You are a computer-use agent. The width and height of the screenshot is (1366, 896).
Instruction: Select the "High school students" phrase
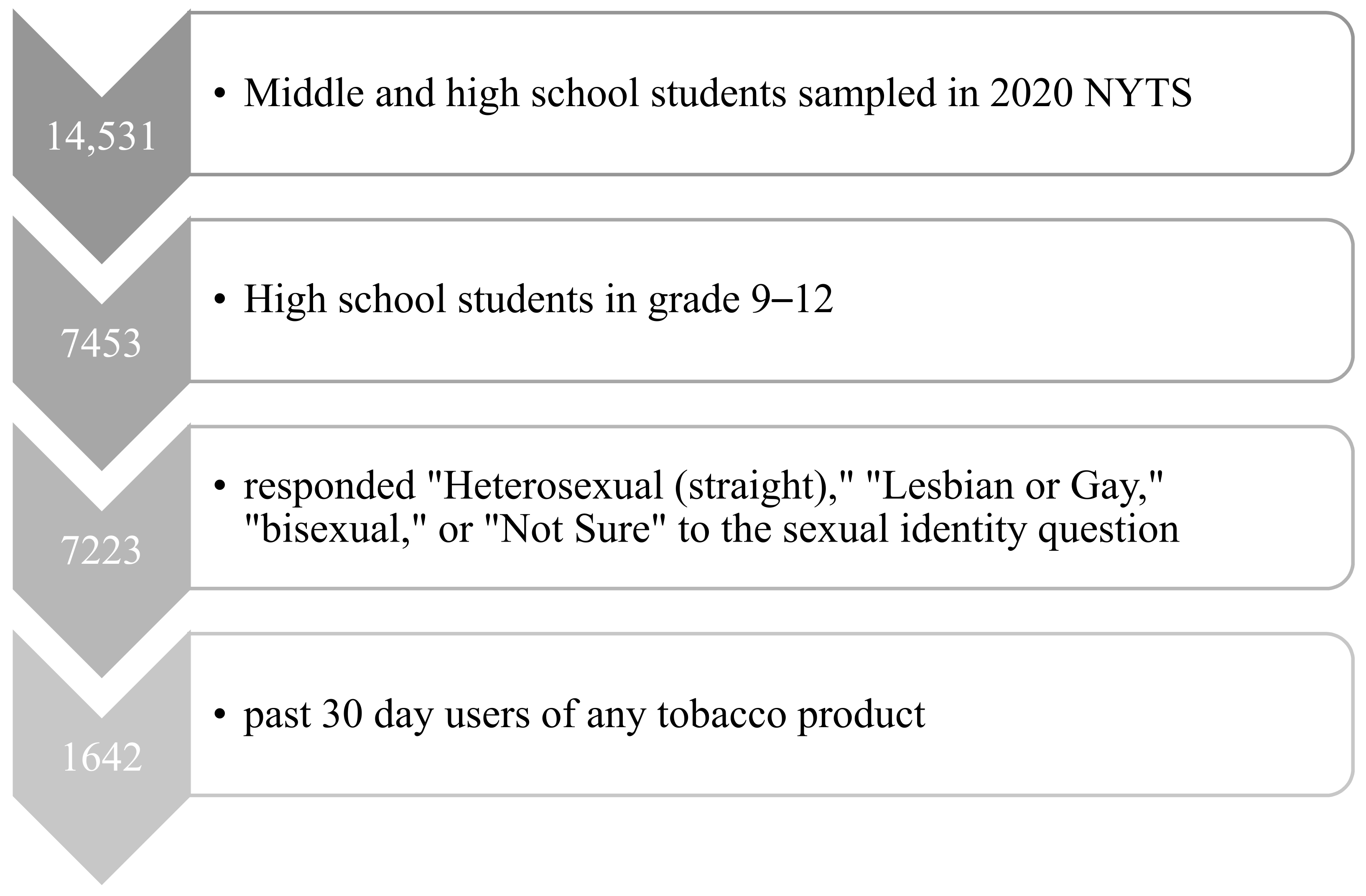(x=418, y=300)
